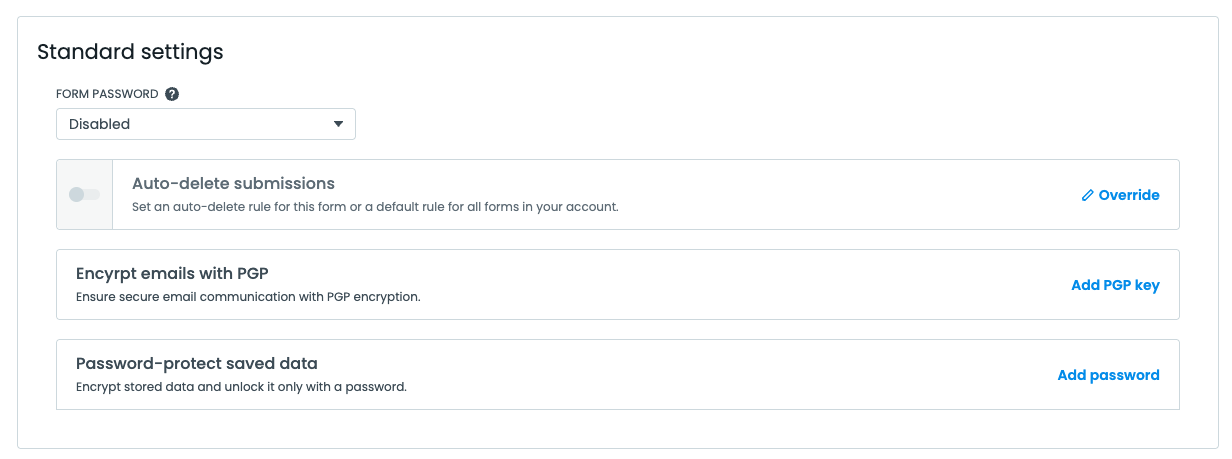1232x459 pixels.
Task: Click the 'Encyrpt emails with PGP' title
Action: [x=172, y=273]
